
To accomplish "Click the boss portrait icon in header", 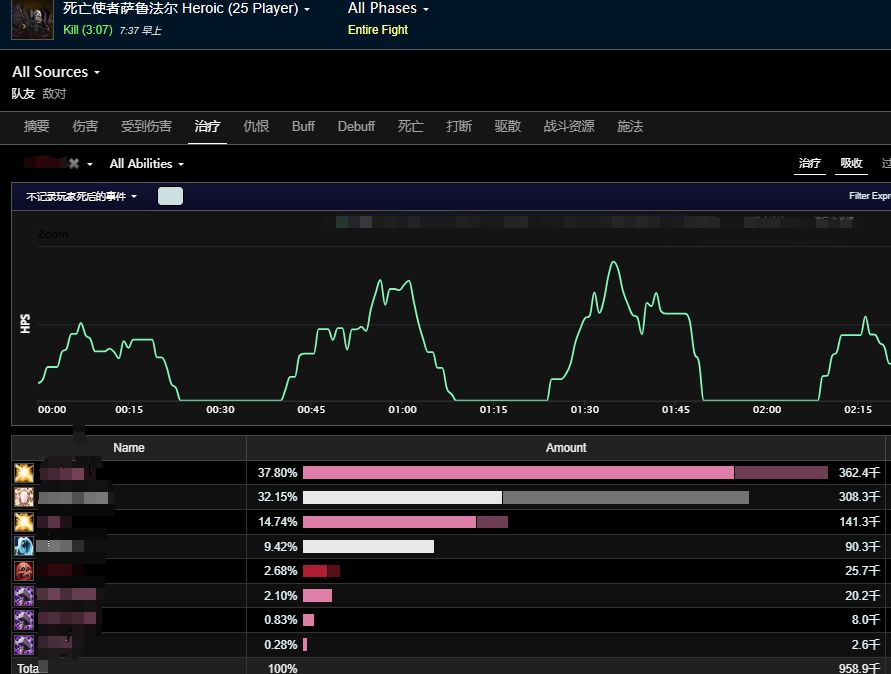I will tap(32, 19).
